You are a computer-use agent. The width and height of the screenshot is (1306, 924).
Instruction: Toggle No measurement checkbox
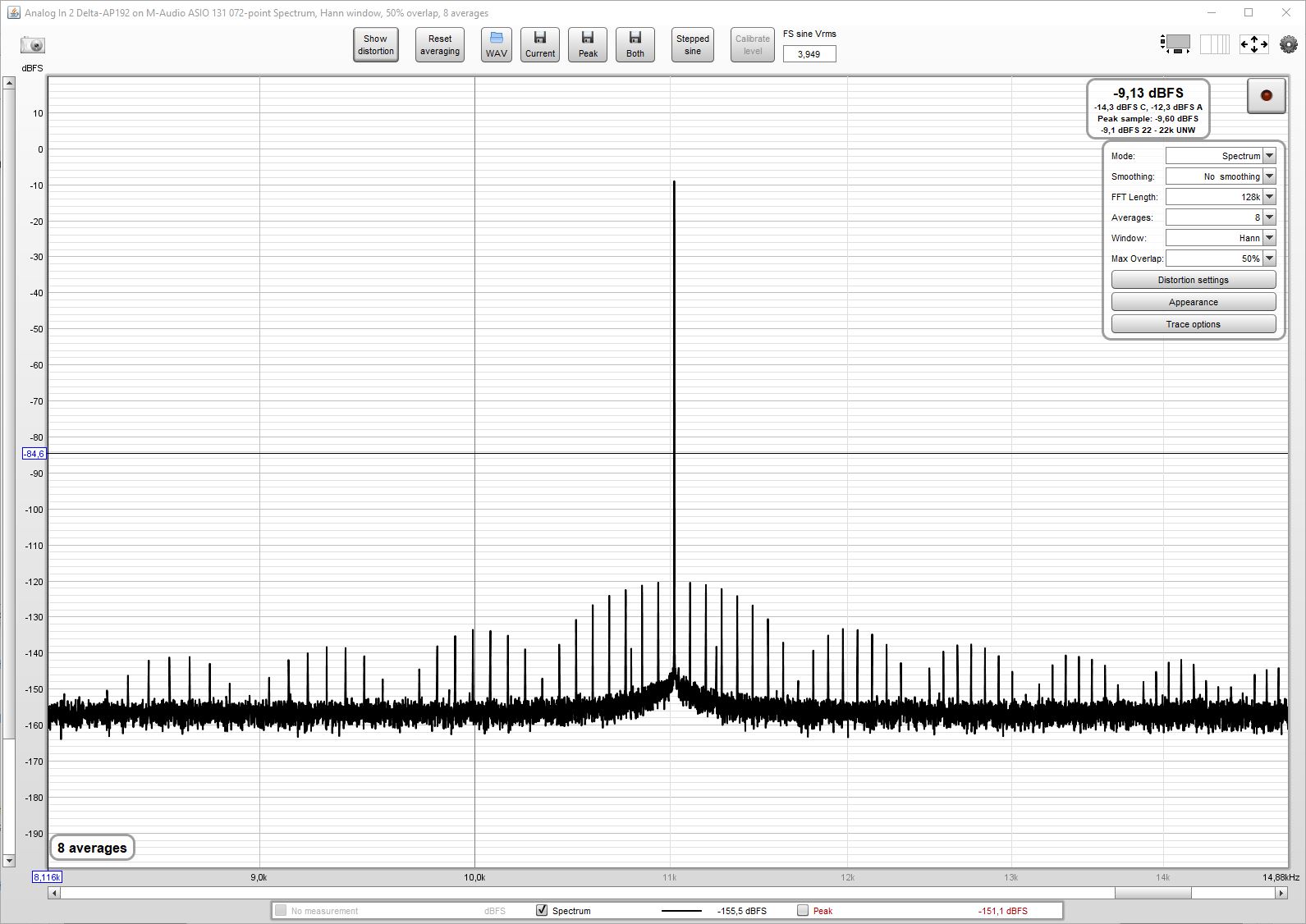click(x=281, y=910)
